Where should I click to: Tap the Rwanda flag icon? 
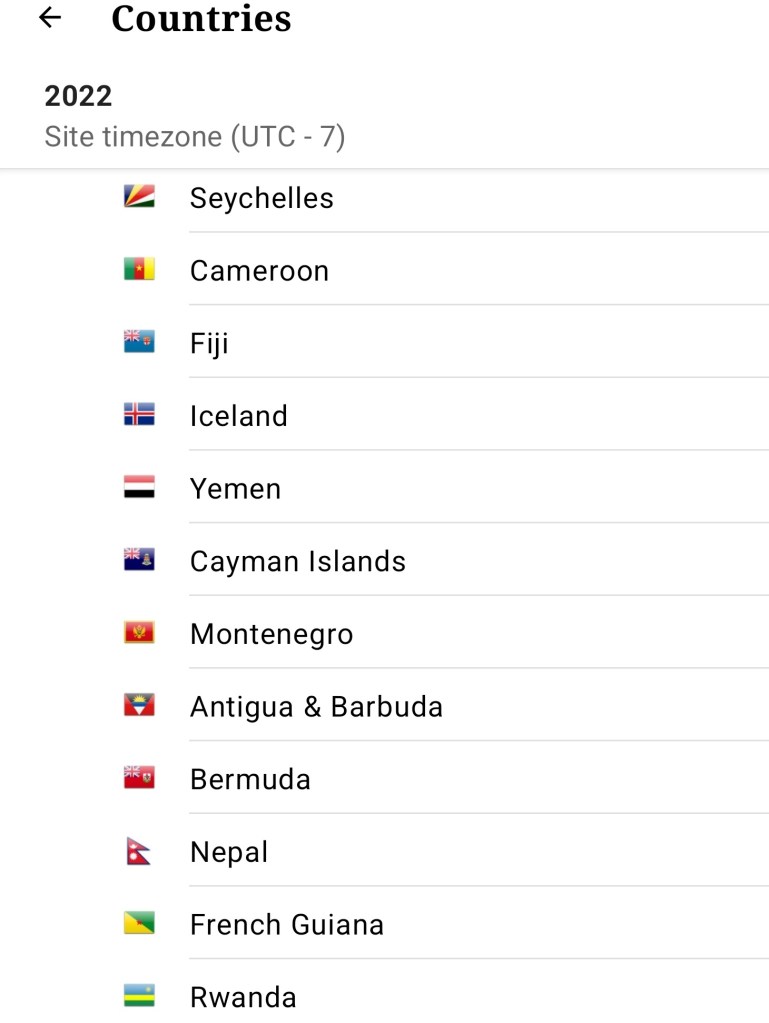[139, 996]
